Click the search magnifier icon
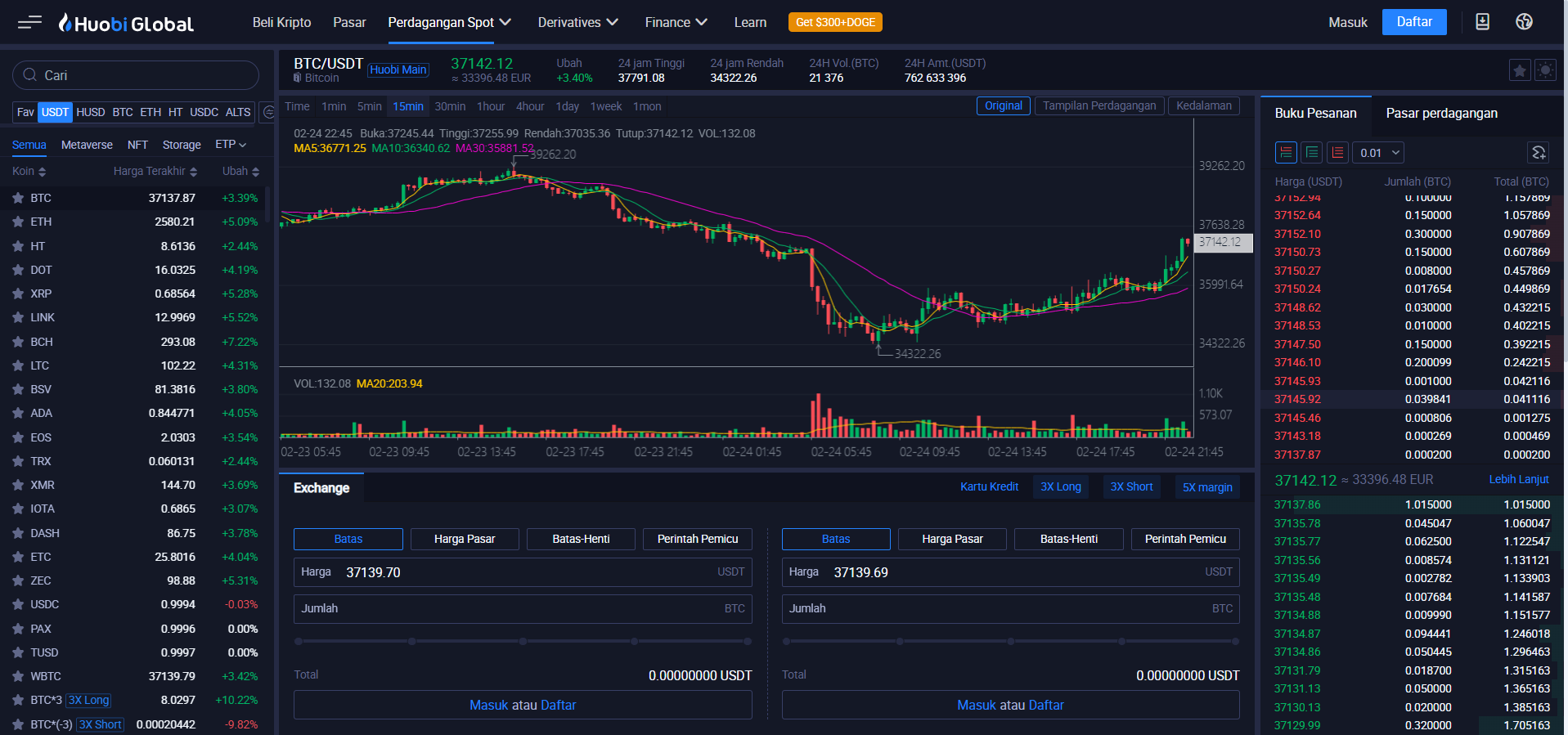Viewport: 1568px width, 735px height. [x=30, y=75]
